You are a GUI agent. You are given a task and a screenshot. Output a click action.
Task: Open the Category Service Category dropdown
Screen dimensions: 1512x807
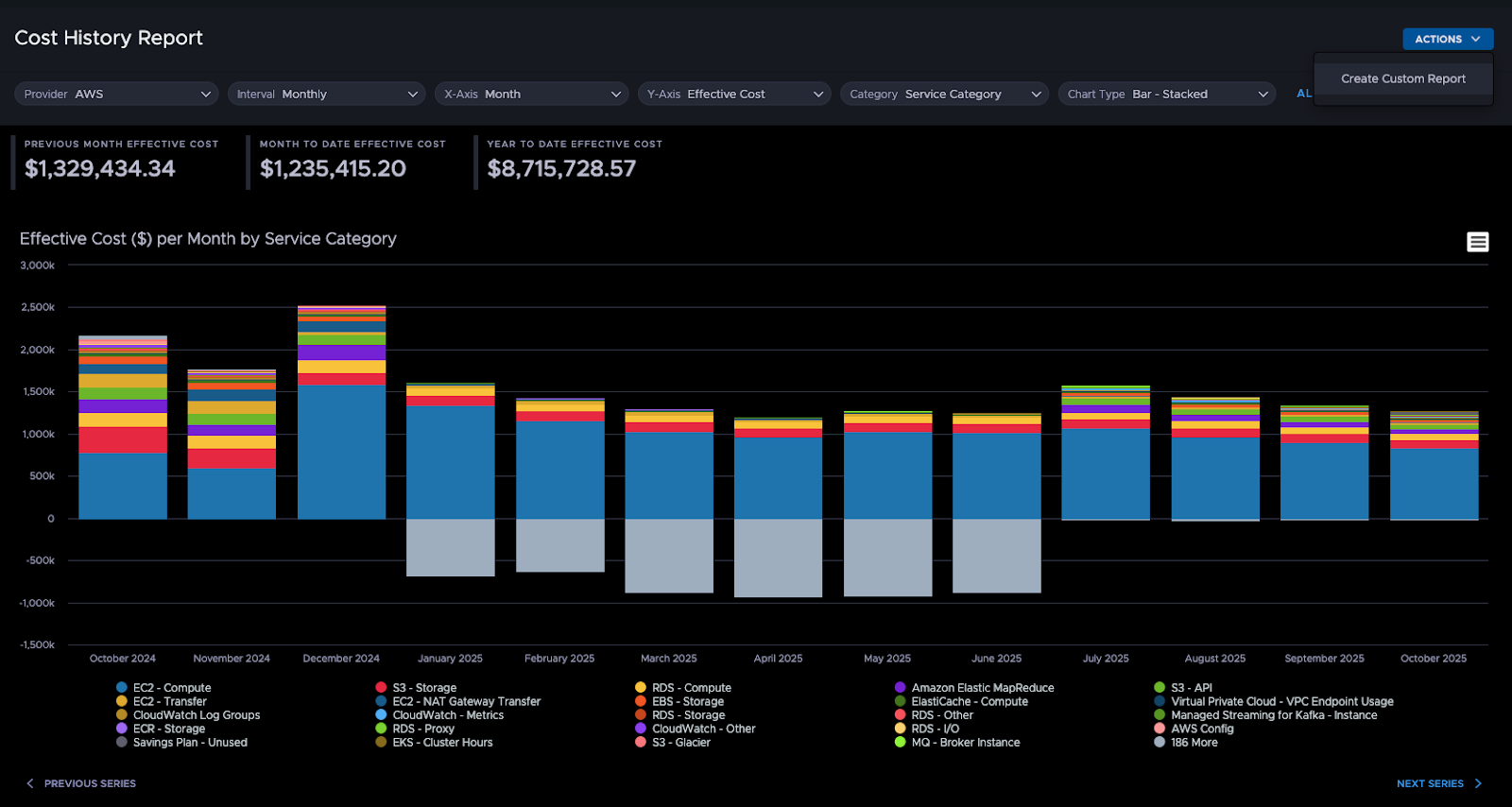point(944,94)
